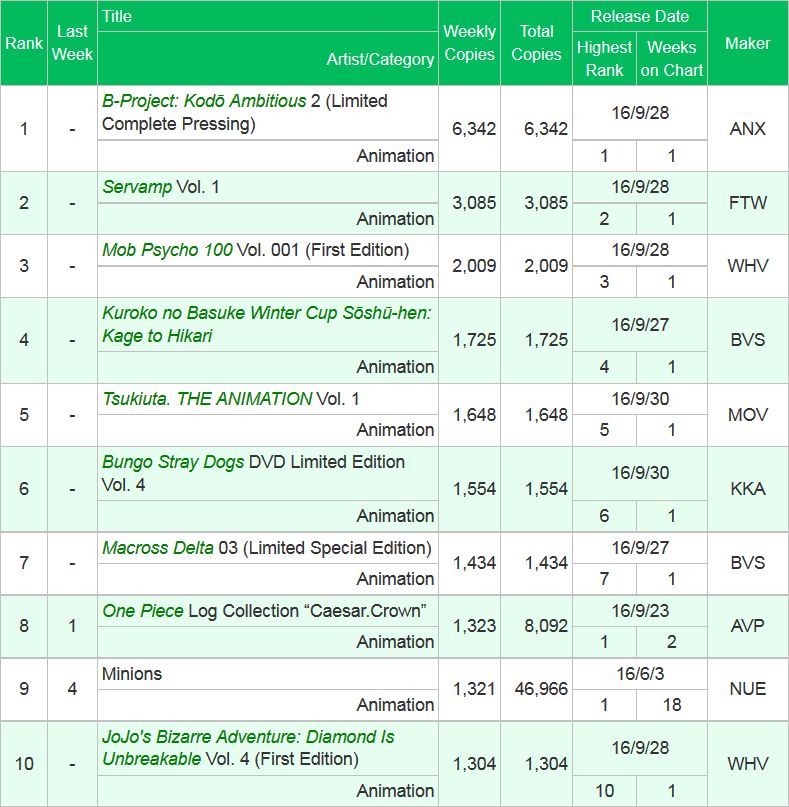Select the Minions title cell
The image size is (789, 807).
click(132, 674)
